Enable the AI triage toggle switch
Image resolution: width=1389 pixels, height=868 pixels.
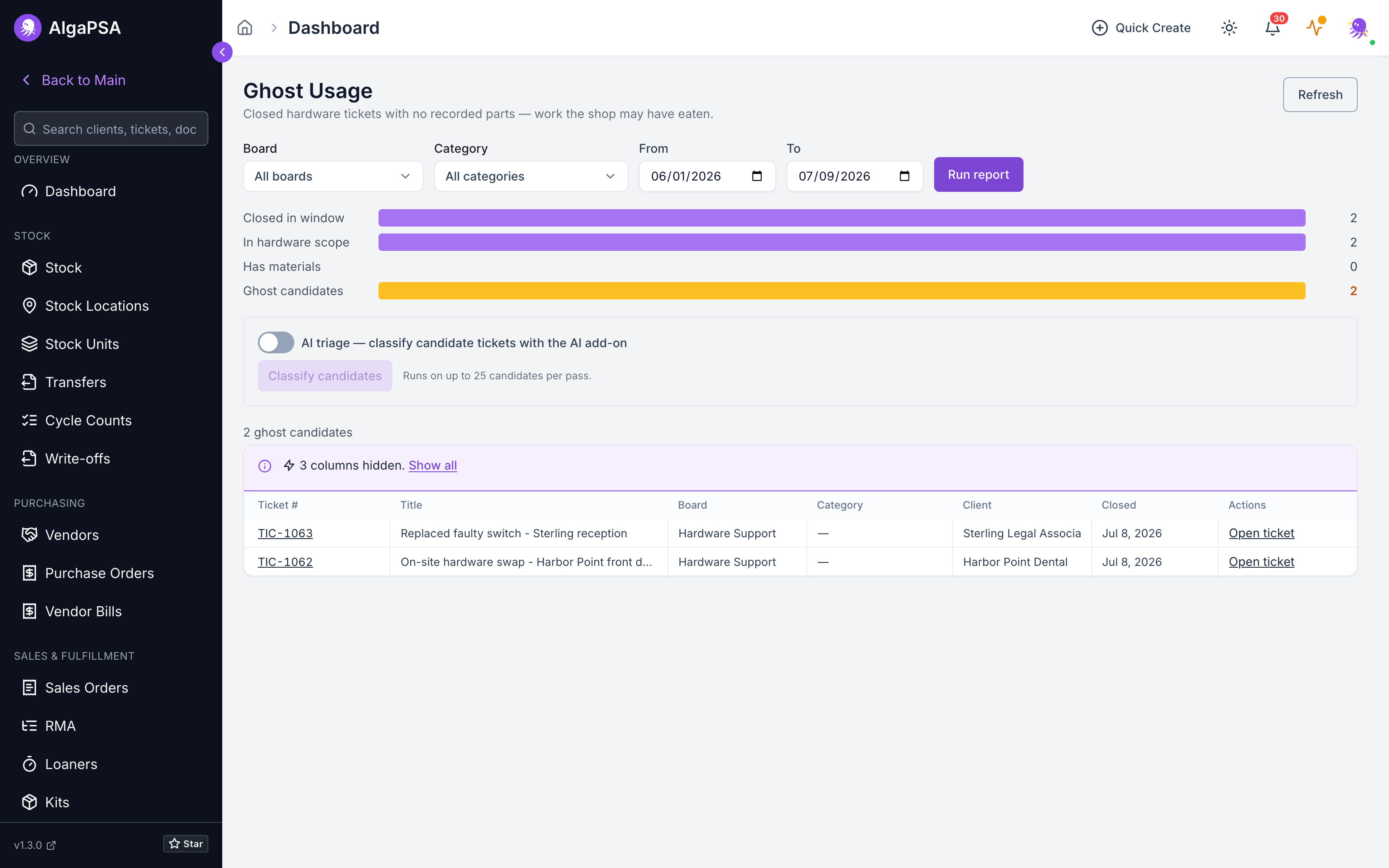click(x=276, y=343)
